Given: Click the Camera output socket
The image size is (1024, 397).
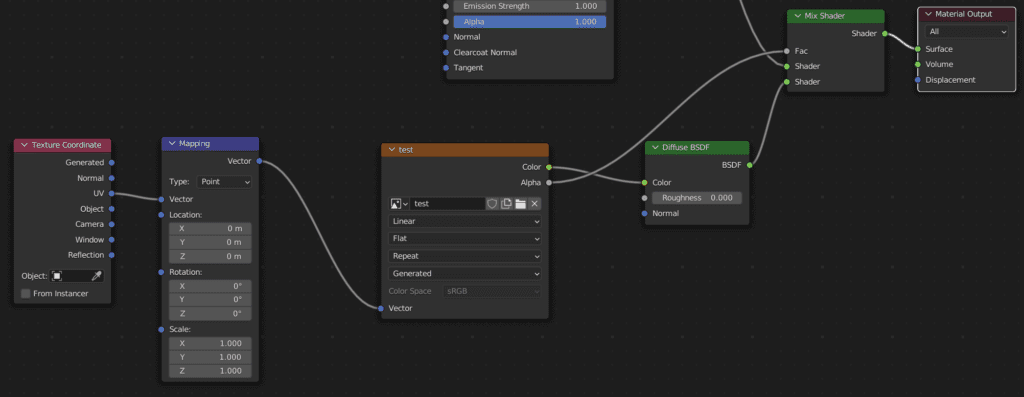Looking at the screenshot, I should [x=112, y=224].
